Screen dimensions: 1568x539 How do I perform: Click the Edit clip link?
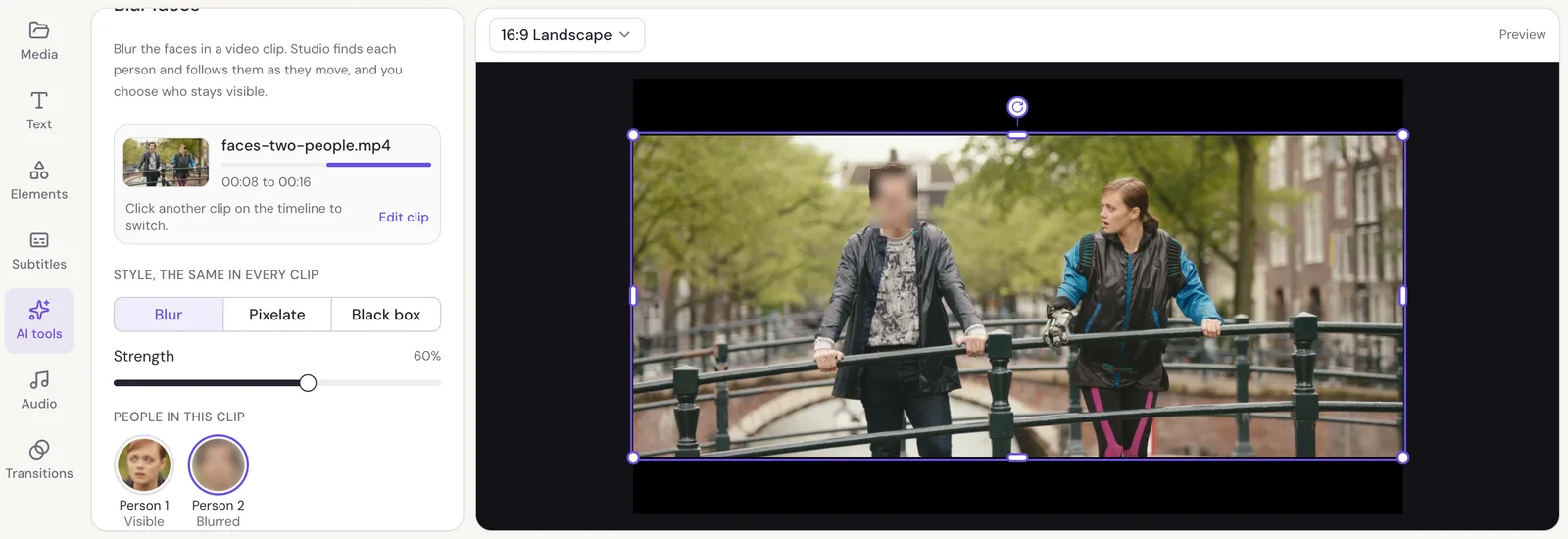tap(404, 217)
